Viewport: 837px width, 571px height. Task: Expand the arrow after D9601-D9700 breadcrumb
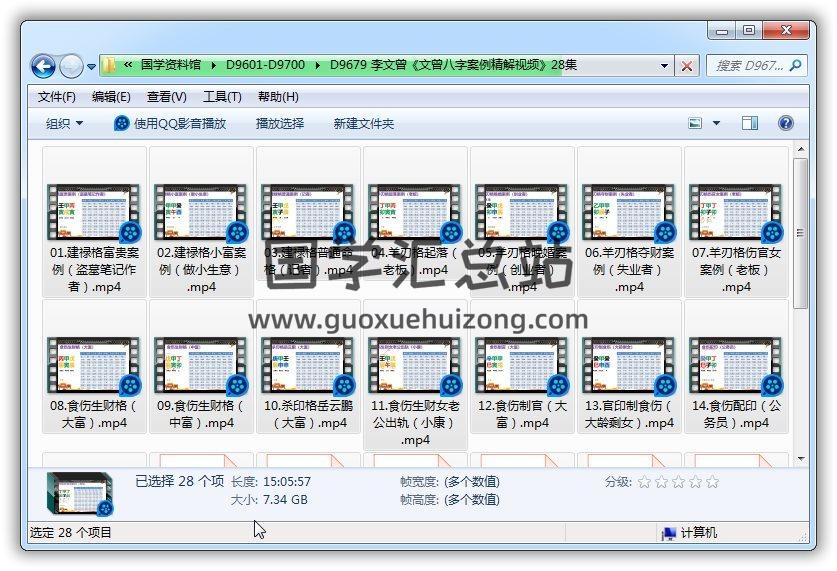318,65
